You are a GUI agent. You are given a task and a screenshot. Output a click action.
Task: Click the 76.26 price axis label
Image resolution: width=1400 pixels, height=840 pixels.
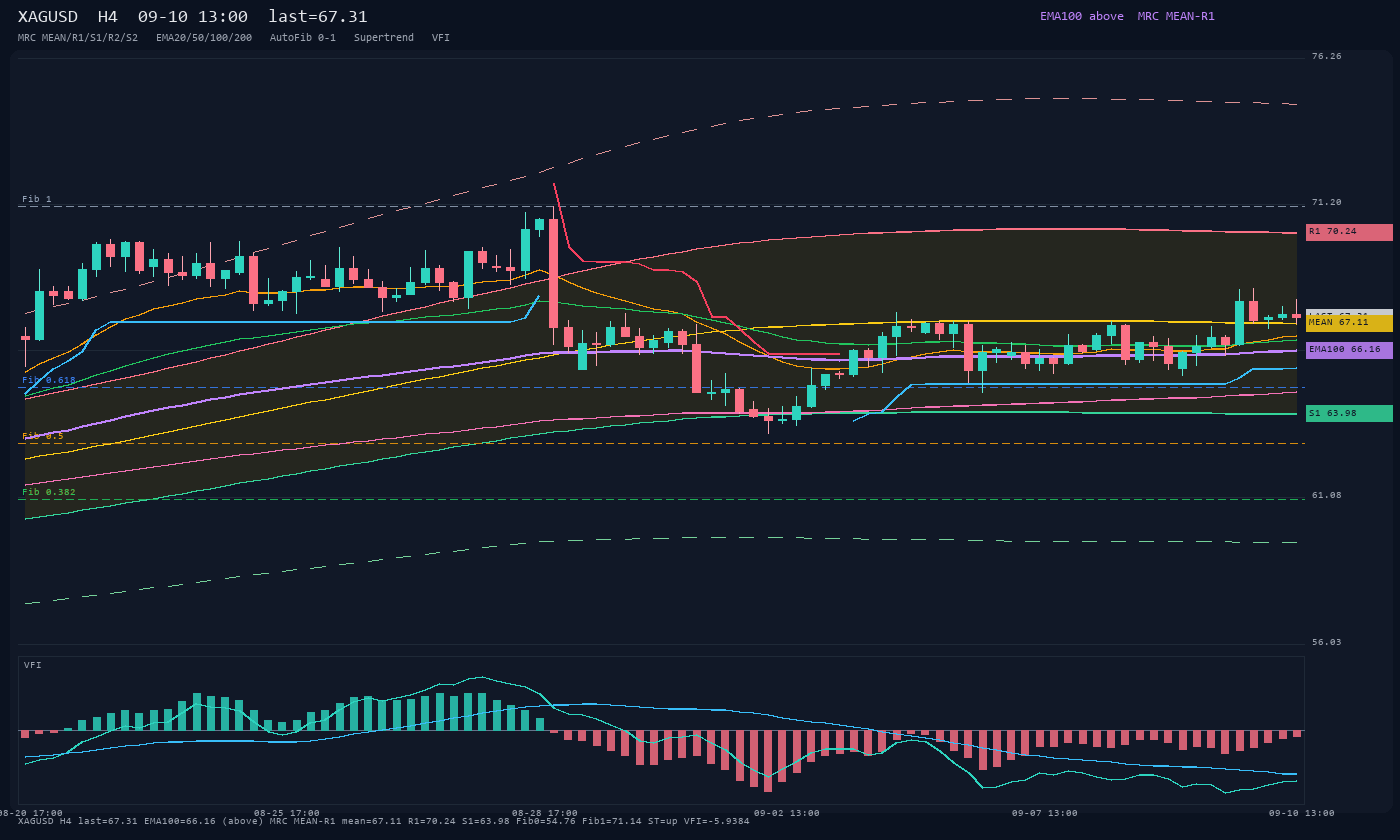point(1327,56)
